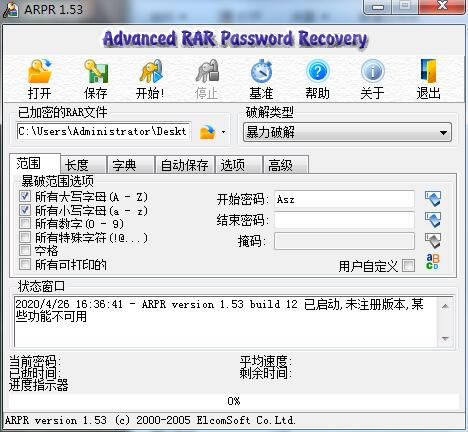Click the encrypted RAR file path field
468x432 pixels.
(x=104, y=131)
